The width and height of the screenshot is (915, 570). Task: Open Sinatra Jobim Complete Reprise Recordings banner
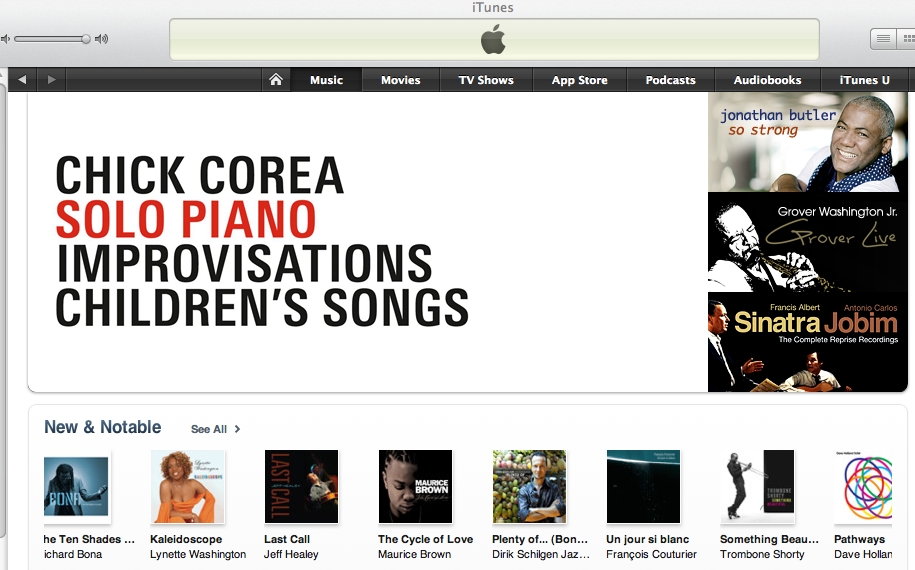click(808, 342)
